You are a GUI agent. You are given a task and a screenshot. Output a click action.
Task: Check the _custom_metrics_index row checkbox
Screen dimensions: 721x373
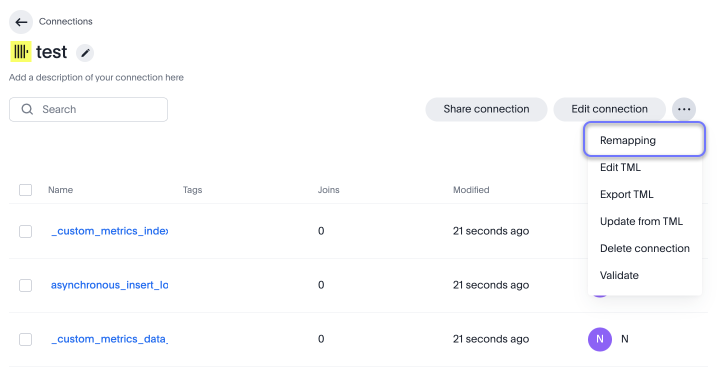(25, 231)
